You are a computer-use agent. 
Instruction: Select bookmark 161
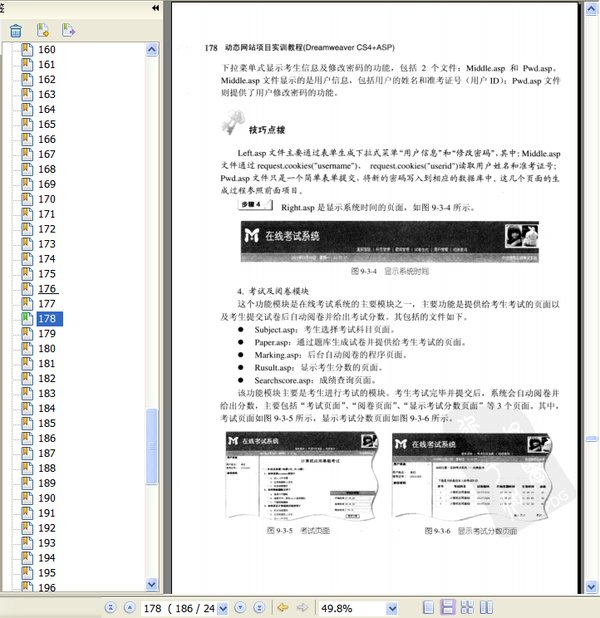[47, 65]
